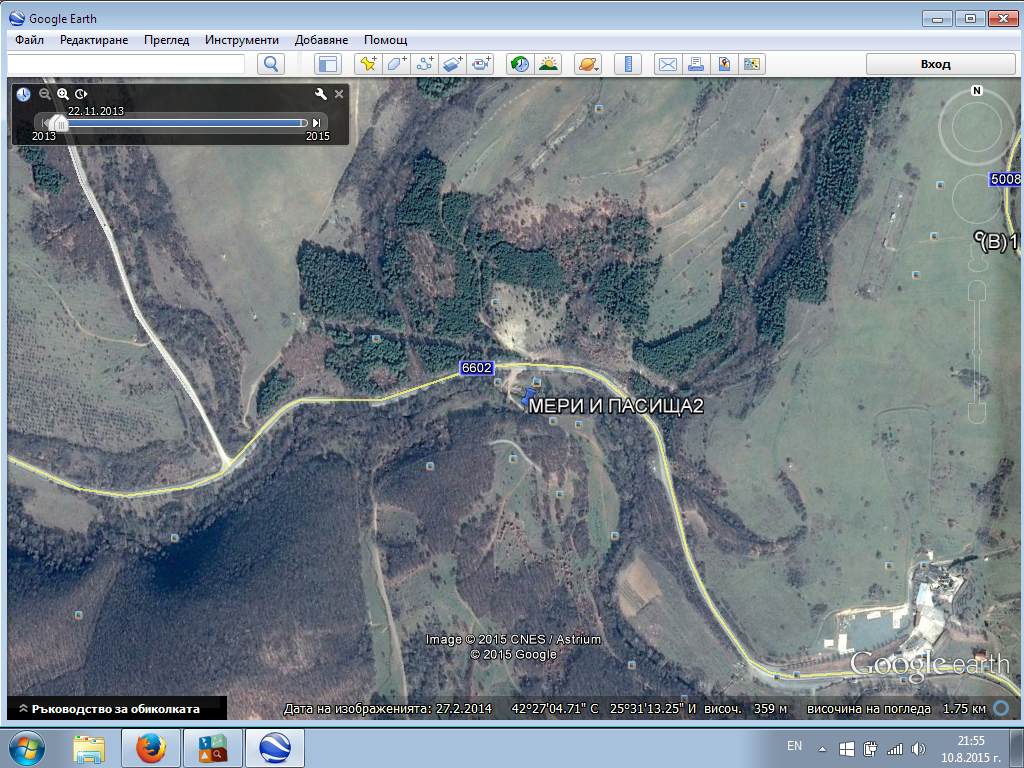Image resolution: width=1024 pixels, height=768 pixels.
Task: Click the save image toolbar icon
Action: (x=724, y=64)
